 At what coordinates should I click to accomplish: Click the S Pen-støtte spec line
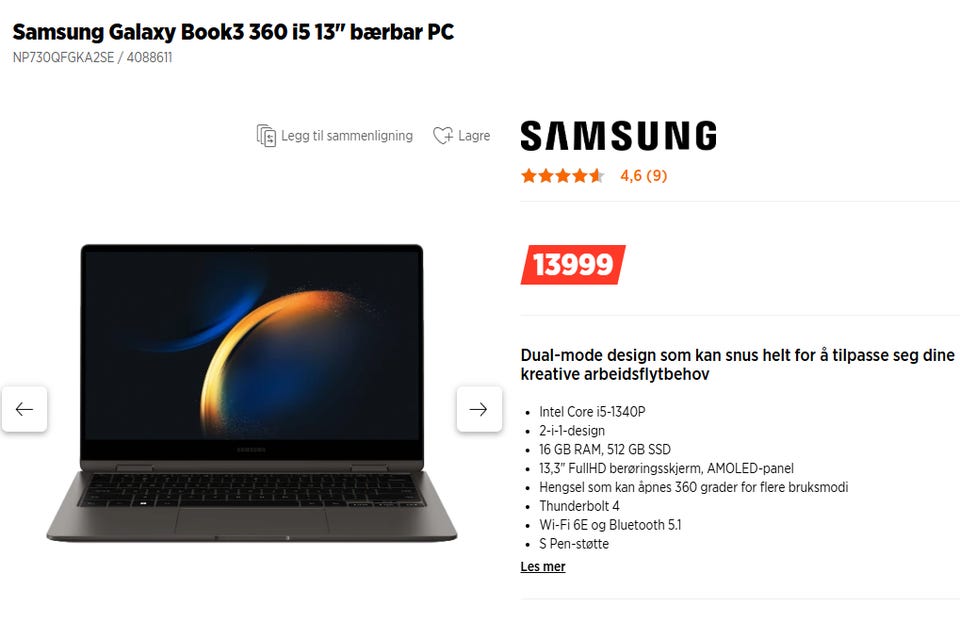574,544
